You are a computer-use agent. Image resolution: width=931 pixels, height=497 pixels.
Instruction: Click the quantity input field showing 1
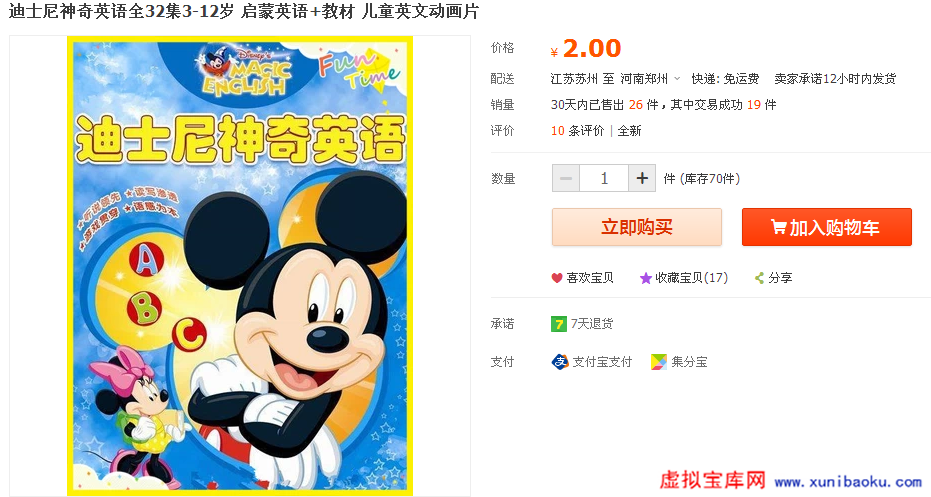click(604, 178)
